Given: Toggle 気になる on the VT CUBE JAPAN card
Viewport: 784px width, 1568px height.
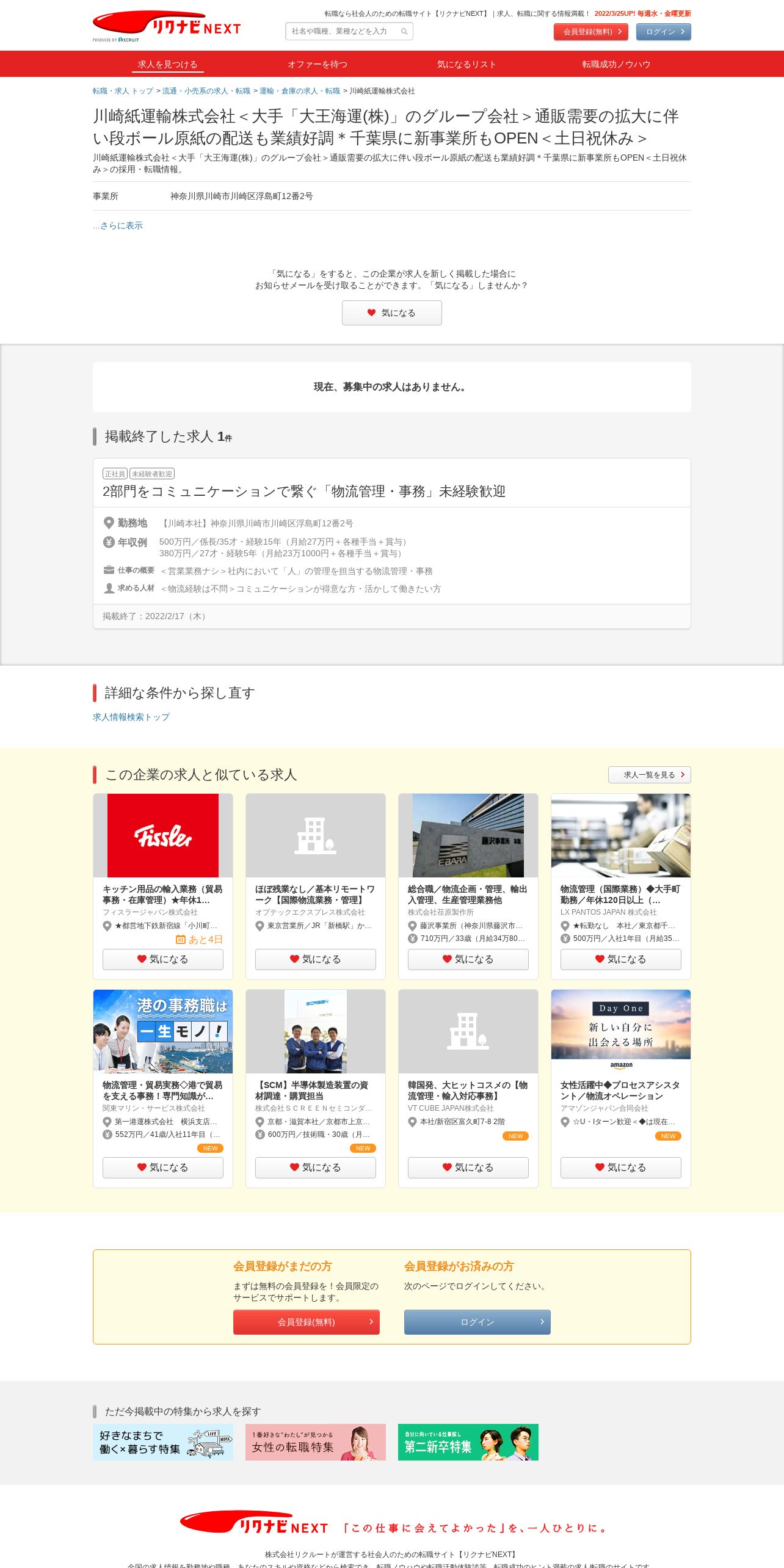Looking at the screenshot, I should [x=468, y=1167].
